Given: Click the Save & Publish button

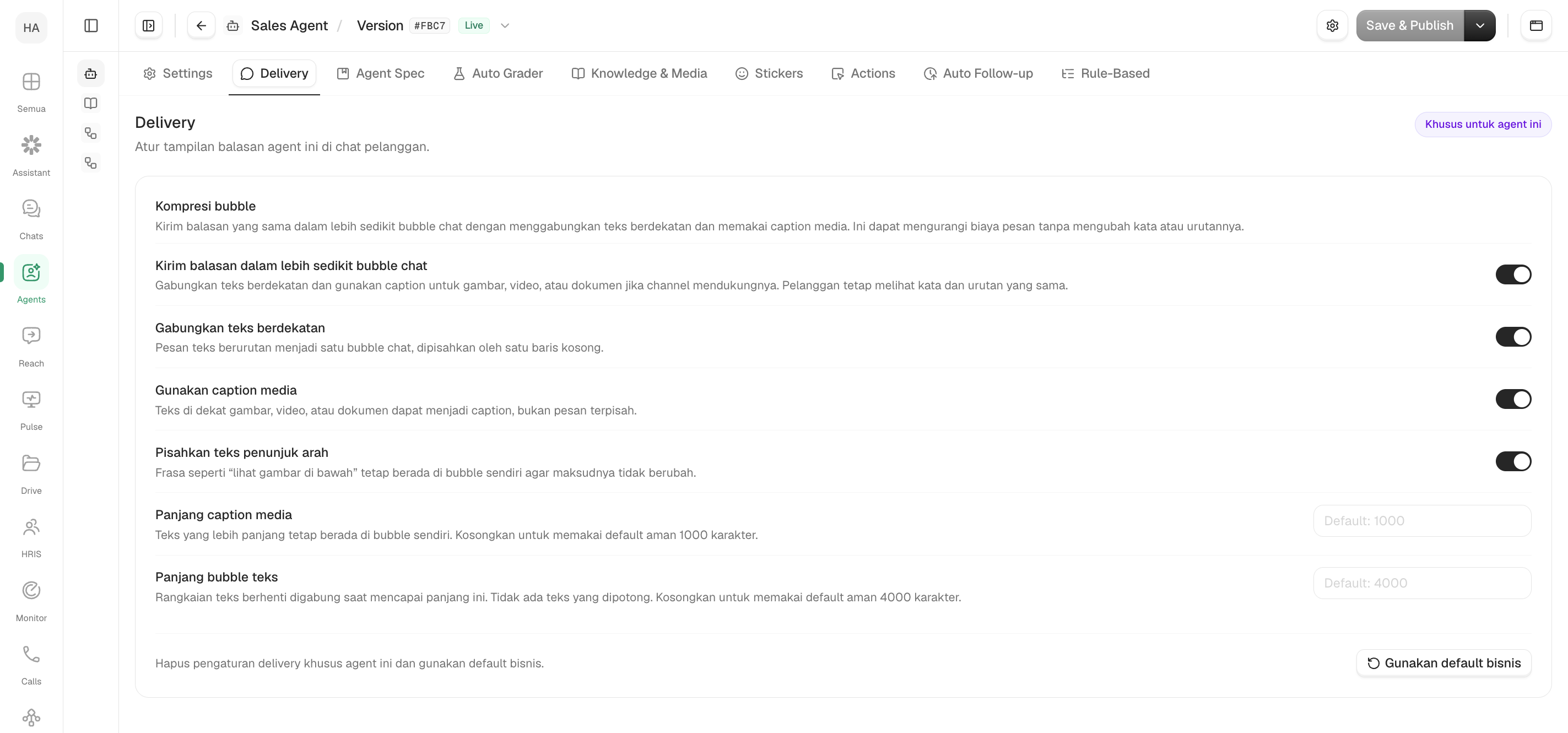Looking at the screenshot, I should click(x=1410, y=25).
